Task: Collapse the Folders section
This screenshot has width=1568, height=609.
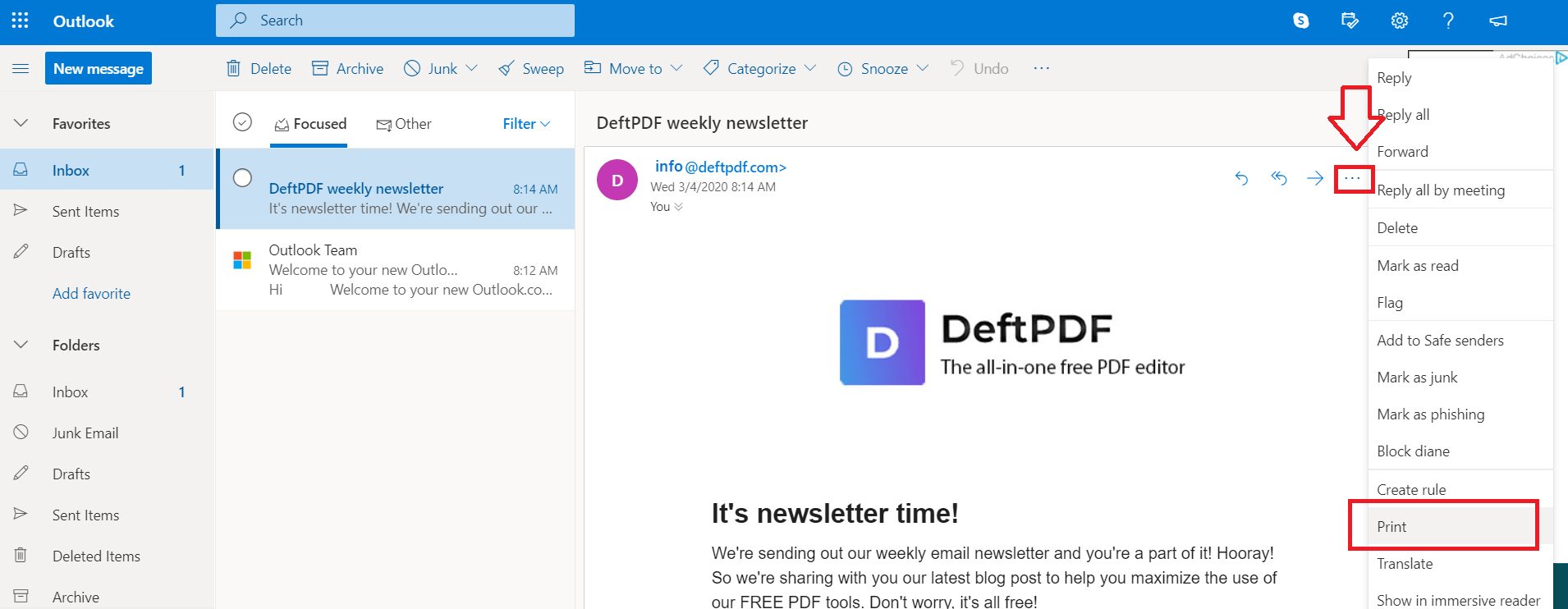Action: pos(21,345)
